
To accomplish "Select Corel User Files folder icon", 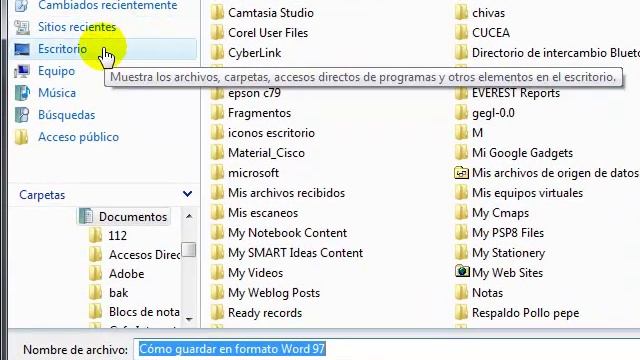I will coord(218,33).
